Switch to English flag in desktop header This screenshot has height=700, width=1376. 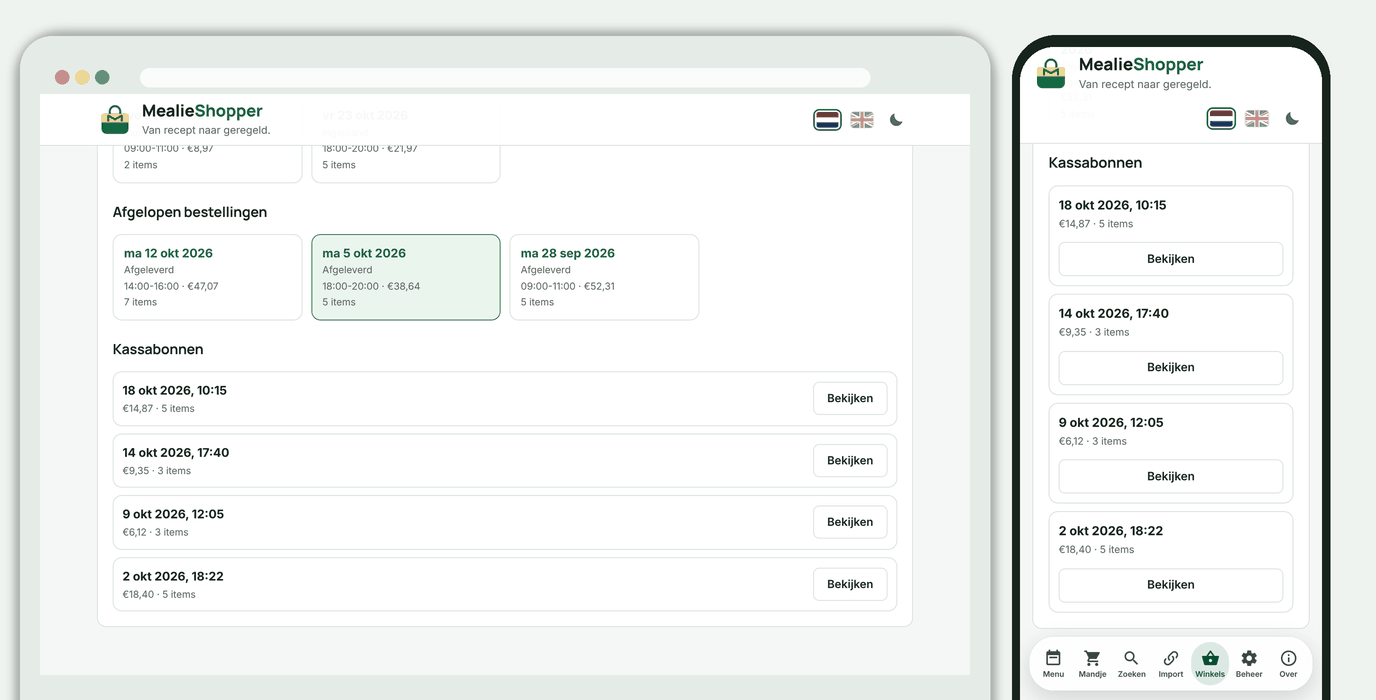[862, 120]
